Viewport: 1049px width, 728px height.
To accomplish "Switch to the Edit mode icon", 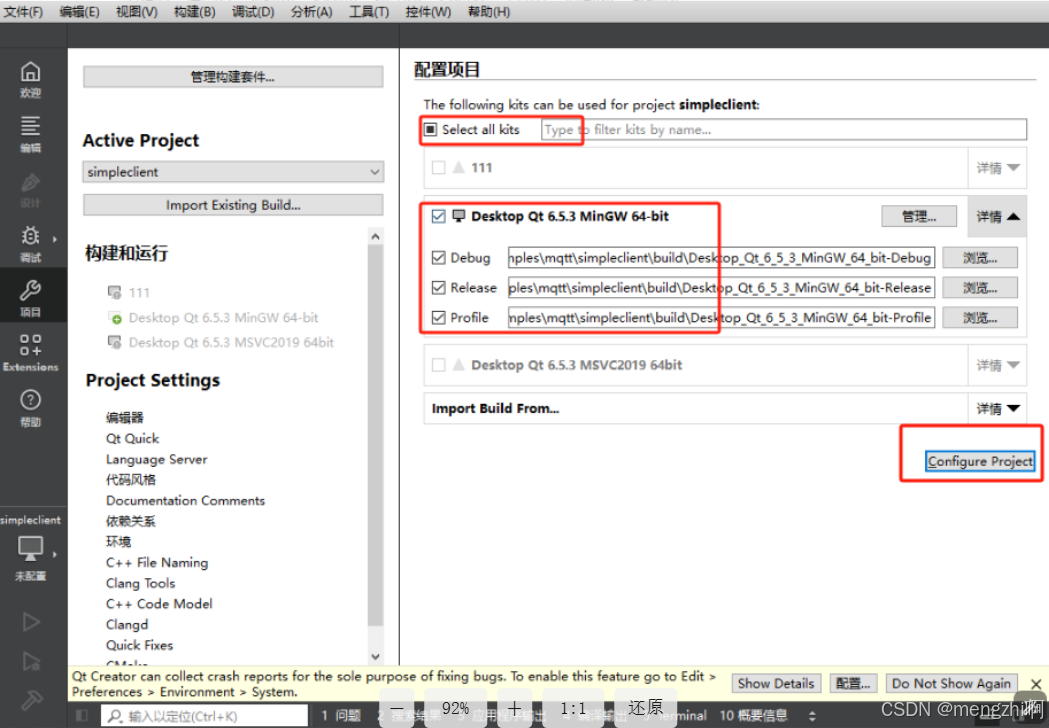I will pyautogui.click(x=30, y=126).
